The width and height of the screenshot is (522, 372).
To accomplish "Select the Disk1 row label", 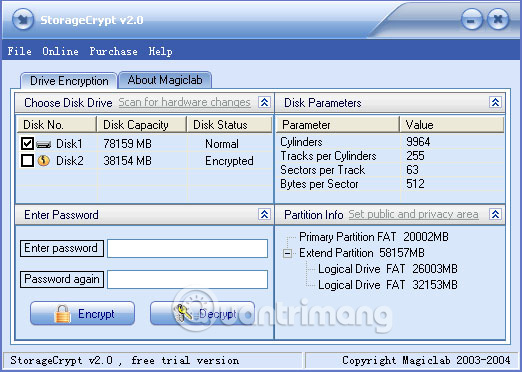I will tap(69, 144).
